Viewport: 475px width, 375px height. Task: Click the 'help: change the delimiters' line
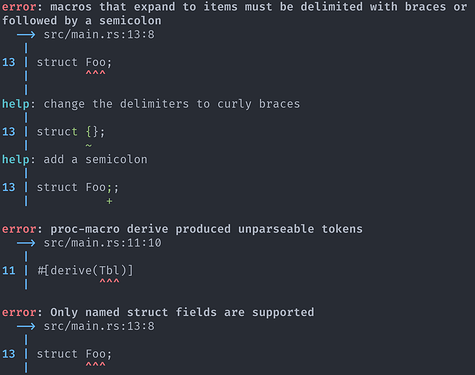[x=151, y=104]
